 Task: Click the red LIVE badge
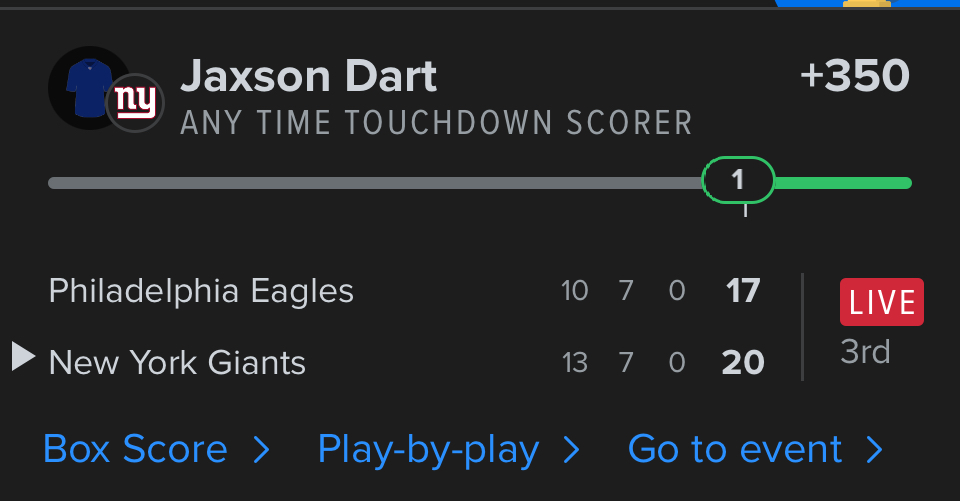(x=882, y=303)
